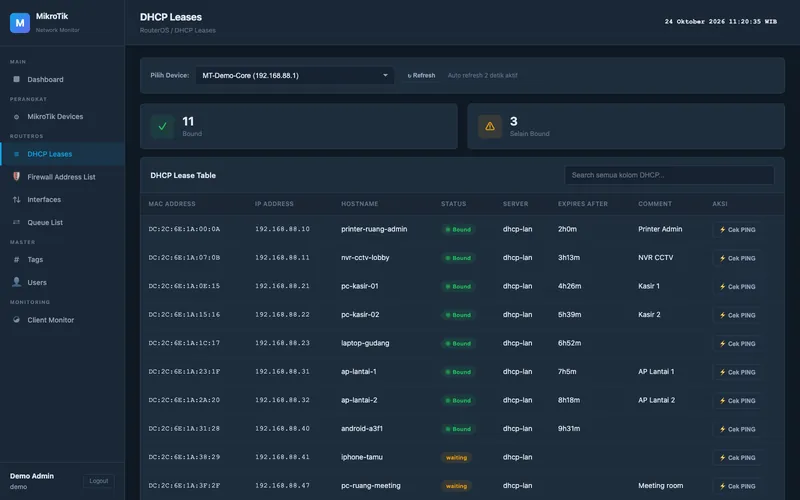Click the green checkmark Bound icon
This screenshot has height=500, width=800.
162,126
